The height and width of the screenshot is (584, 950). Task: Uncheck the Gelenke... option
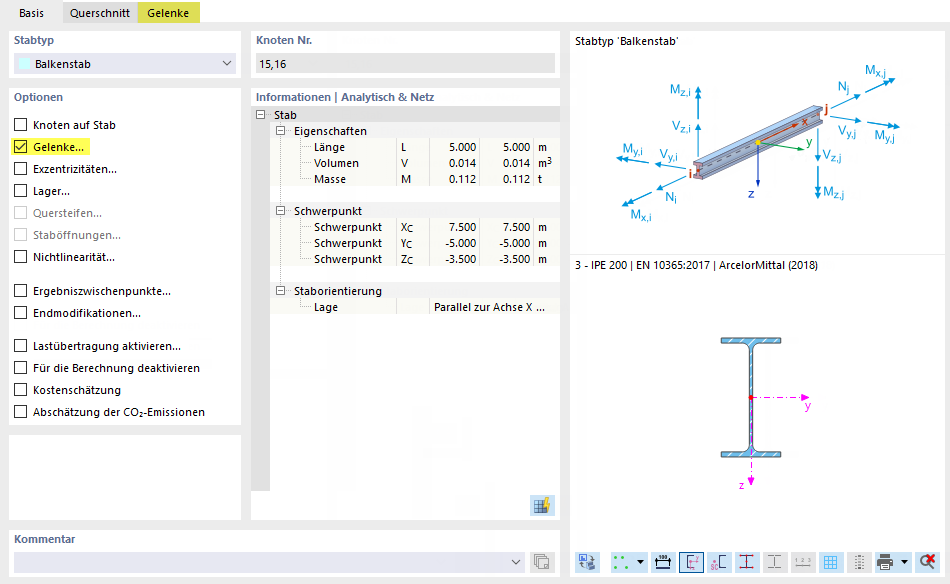pyautogui.click(x=21, y=147)
